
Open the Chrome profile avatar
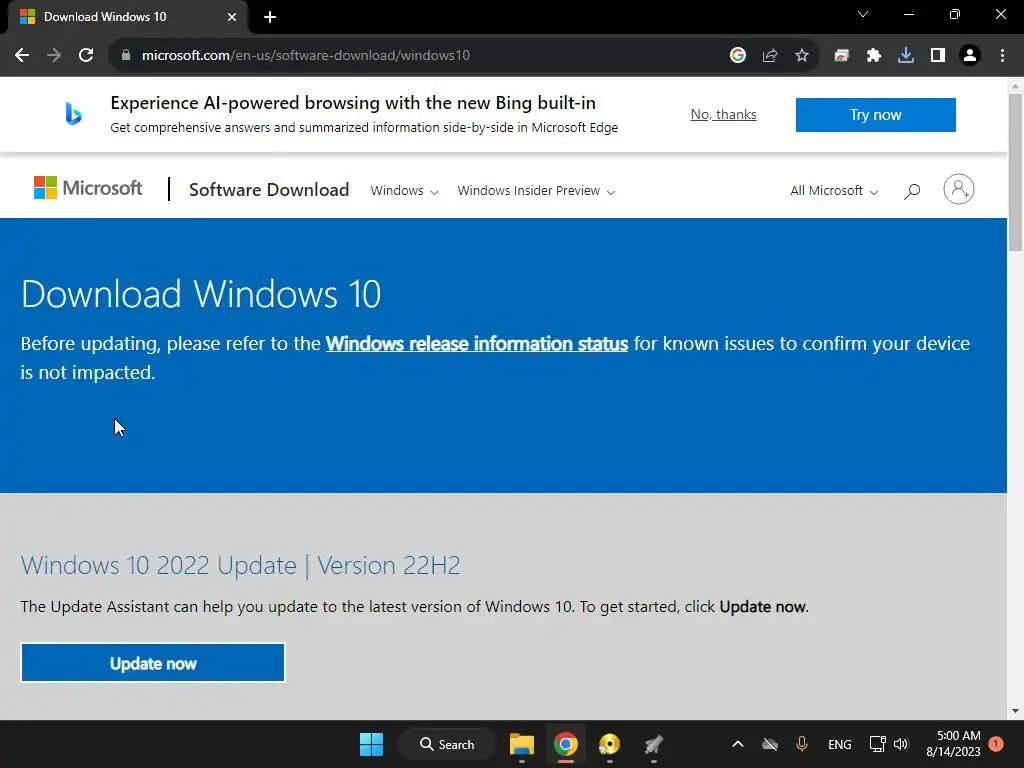tap(969, 56)
